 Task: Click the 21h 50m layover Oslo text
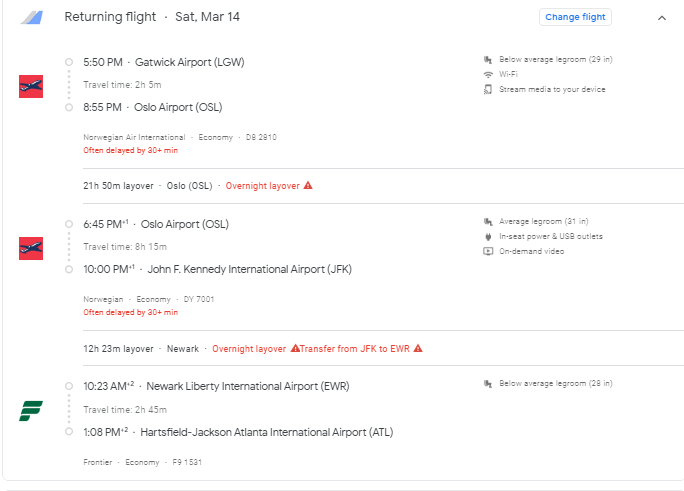(x=148, y=185)
